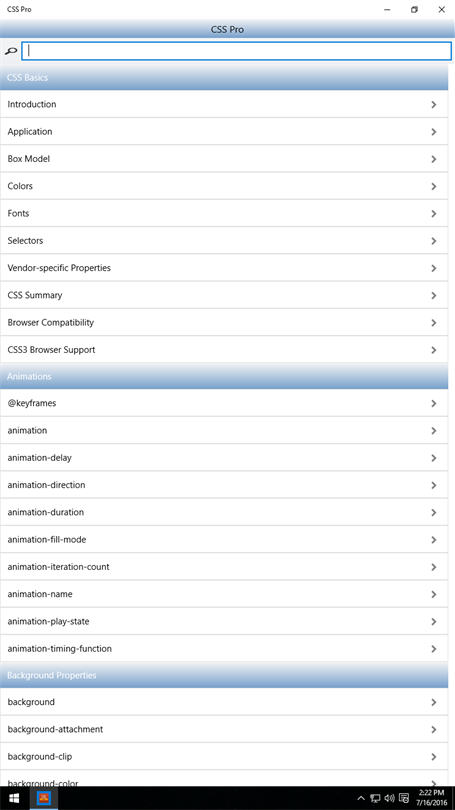
Task: Click chevron arrow beside Introduction
Action: [x=433, y=104]
